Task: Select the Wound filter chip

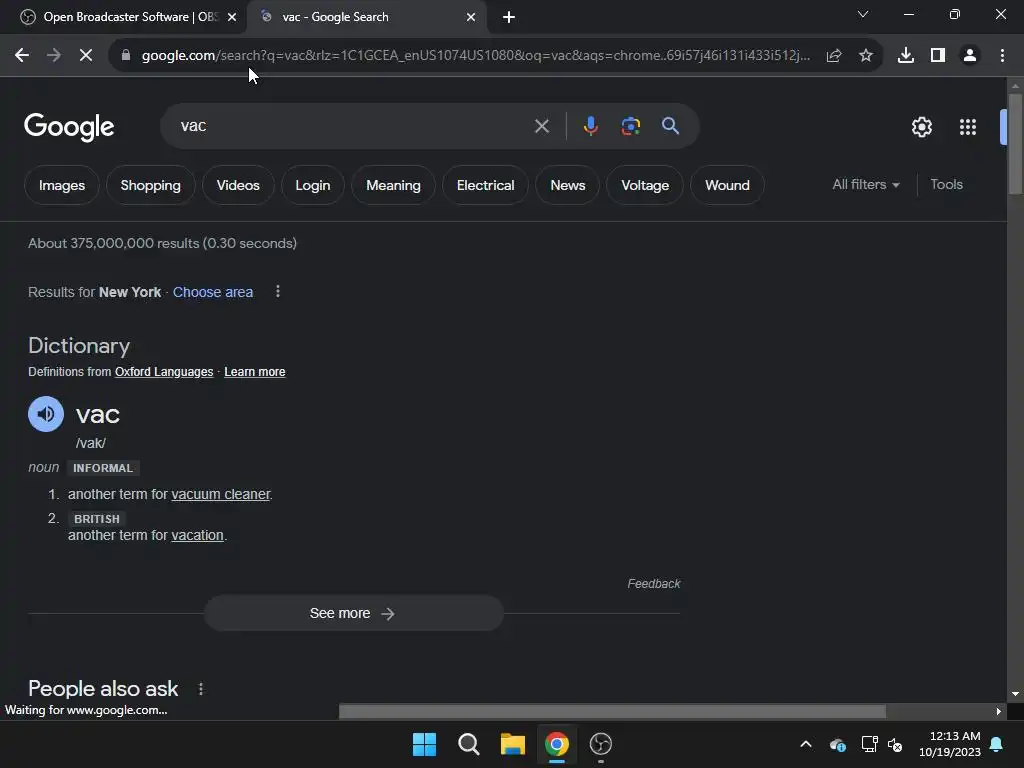Action: click(728, 185)
